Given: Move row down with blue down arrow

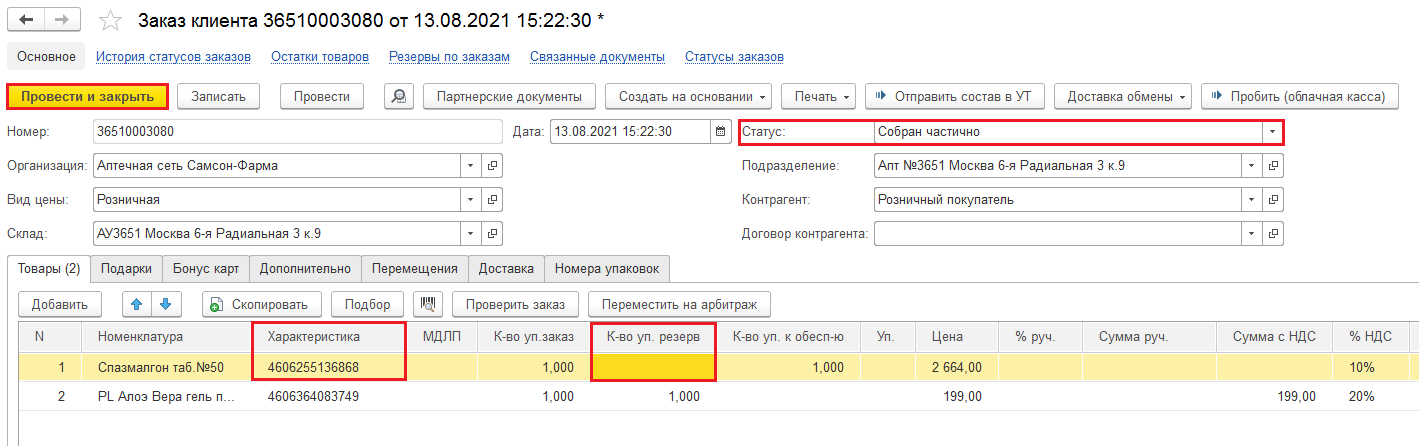Looking at the screenshot, I should coord(165,303).
